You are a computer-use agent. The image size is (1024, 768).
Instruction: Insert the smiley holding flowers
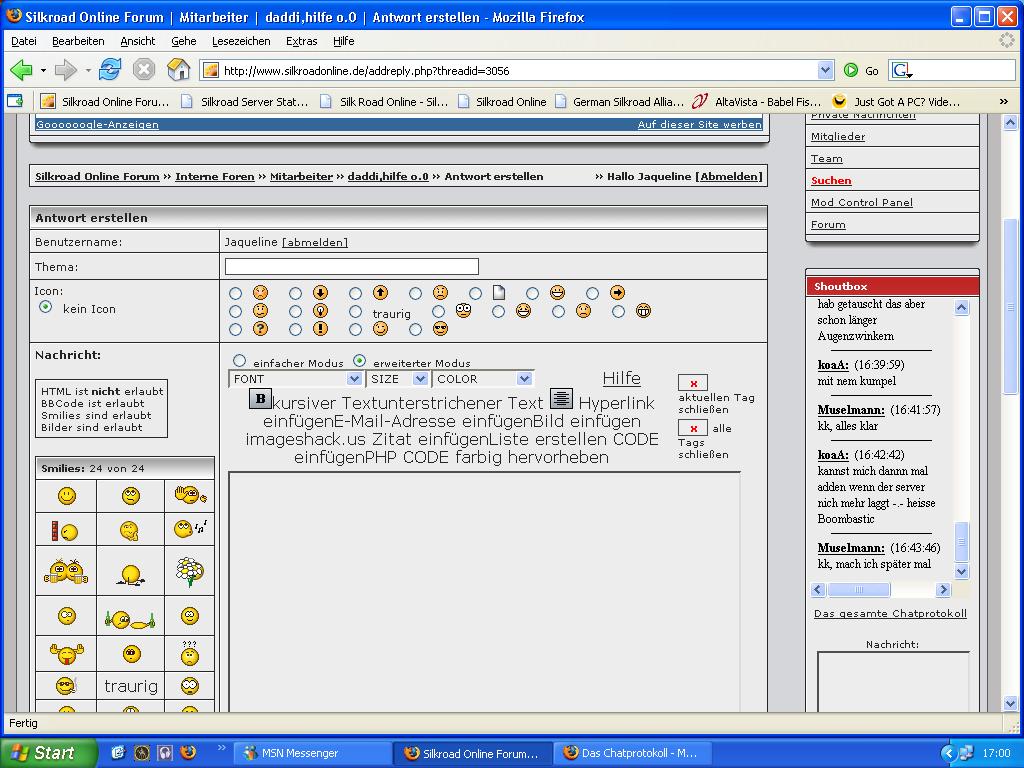189,571
